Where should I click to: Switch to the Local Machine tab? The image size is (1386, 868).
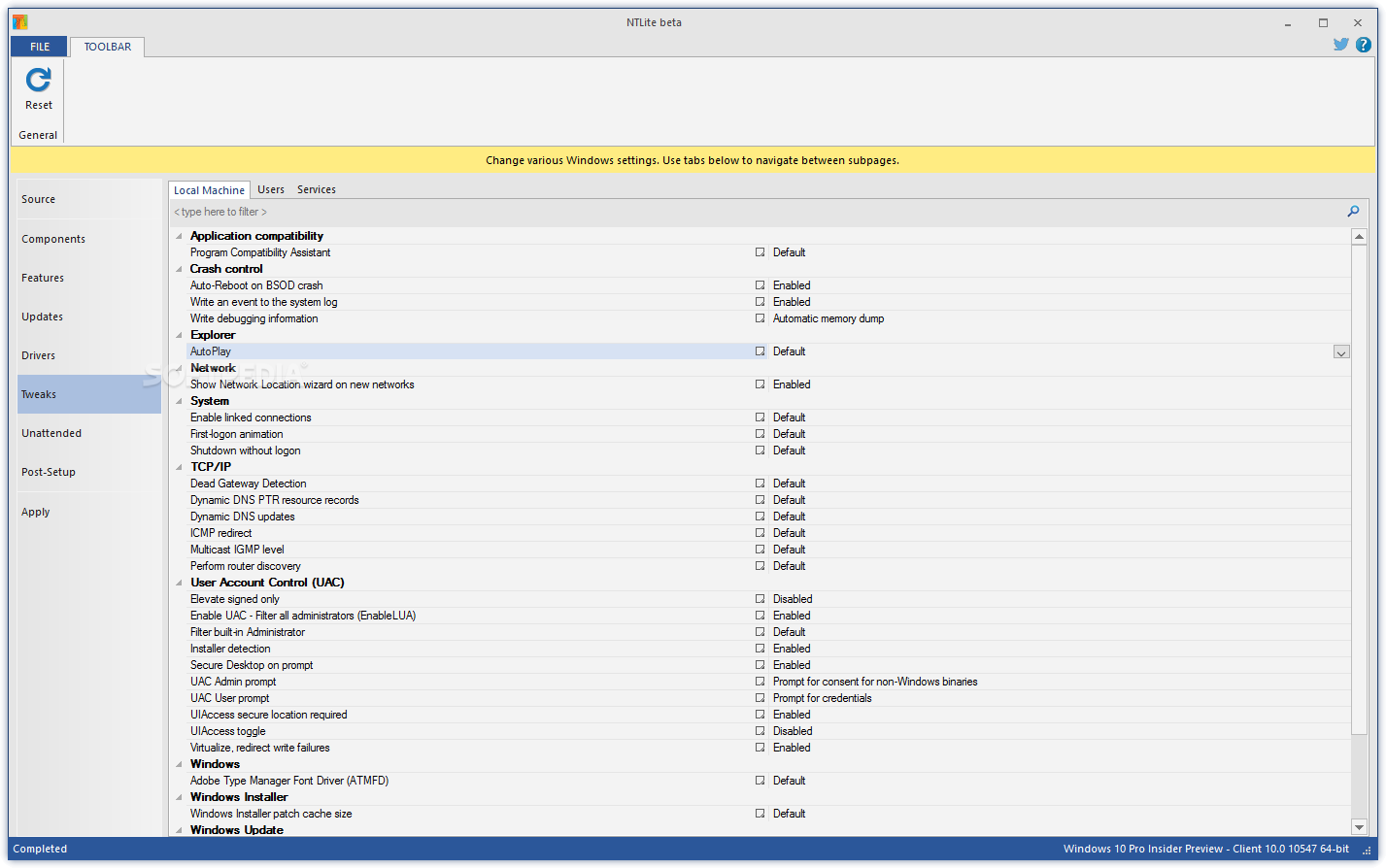(209, 190)
